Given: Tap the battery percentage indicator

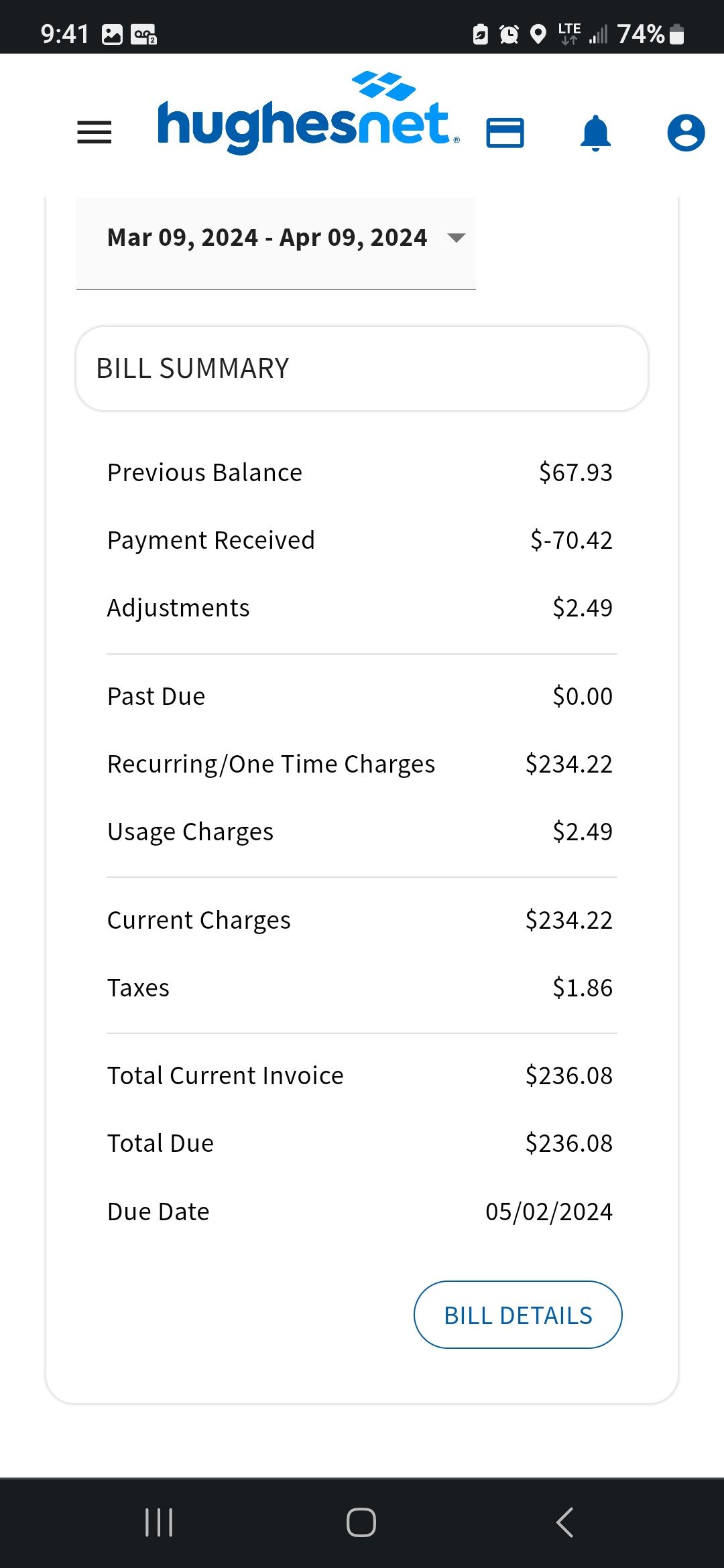Looking at the screenshot, I should click(641, 34).
